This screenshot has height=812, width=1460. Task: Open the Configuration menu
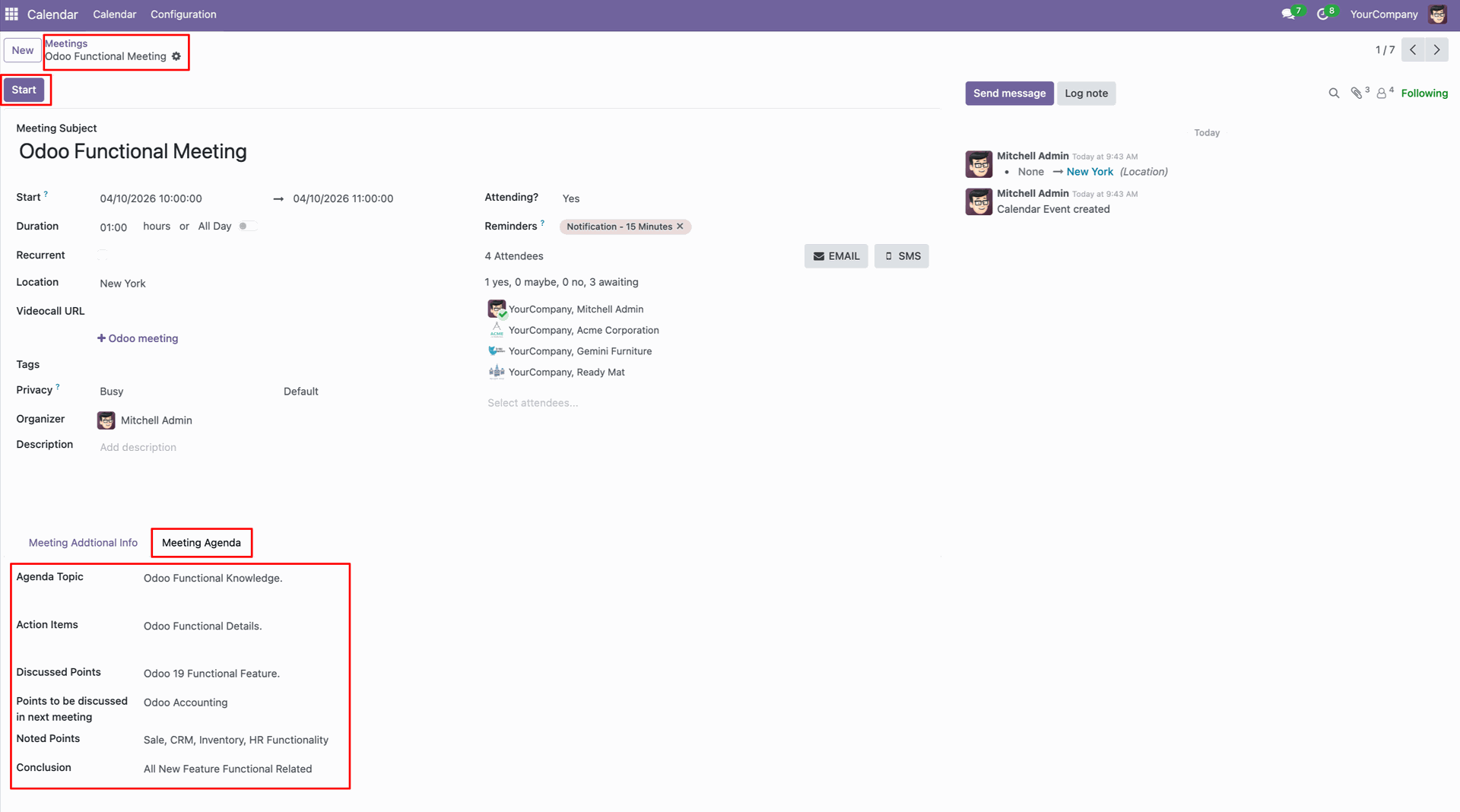[183, 14]
